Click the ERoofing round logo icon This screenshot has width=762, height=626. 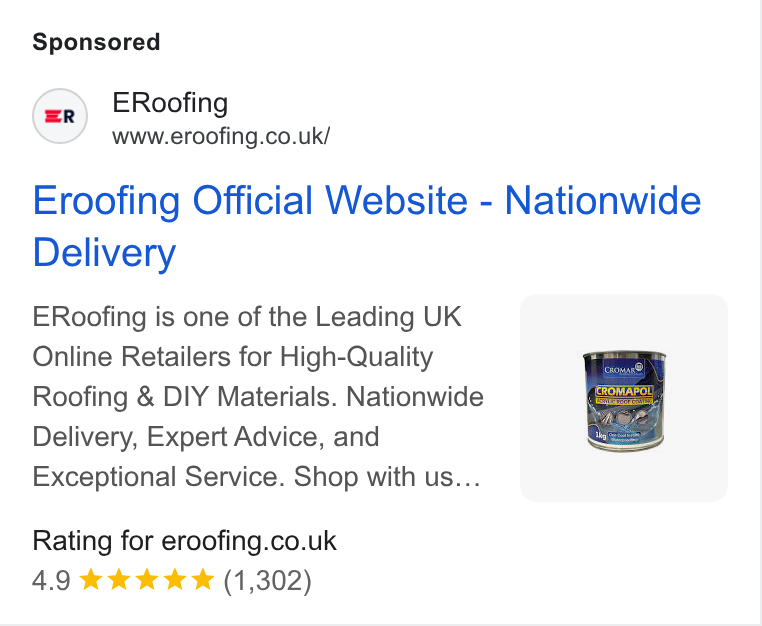pyautogui.click(x=60, y=116)
